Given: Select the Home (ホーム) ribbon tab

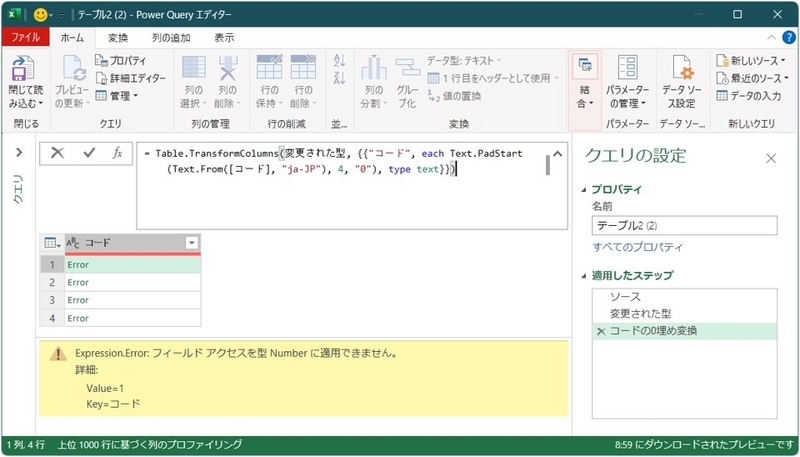Looking at the screenshot, I should click(x=72, y=38).
